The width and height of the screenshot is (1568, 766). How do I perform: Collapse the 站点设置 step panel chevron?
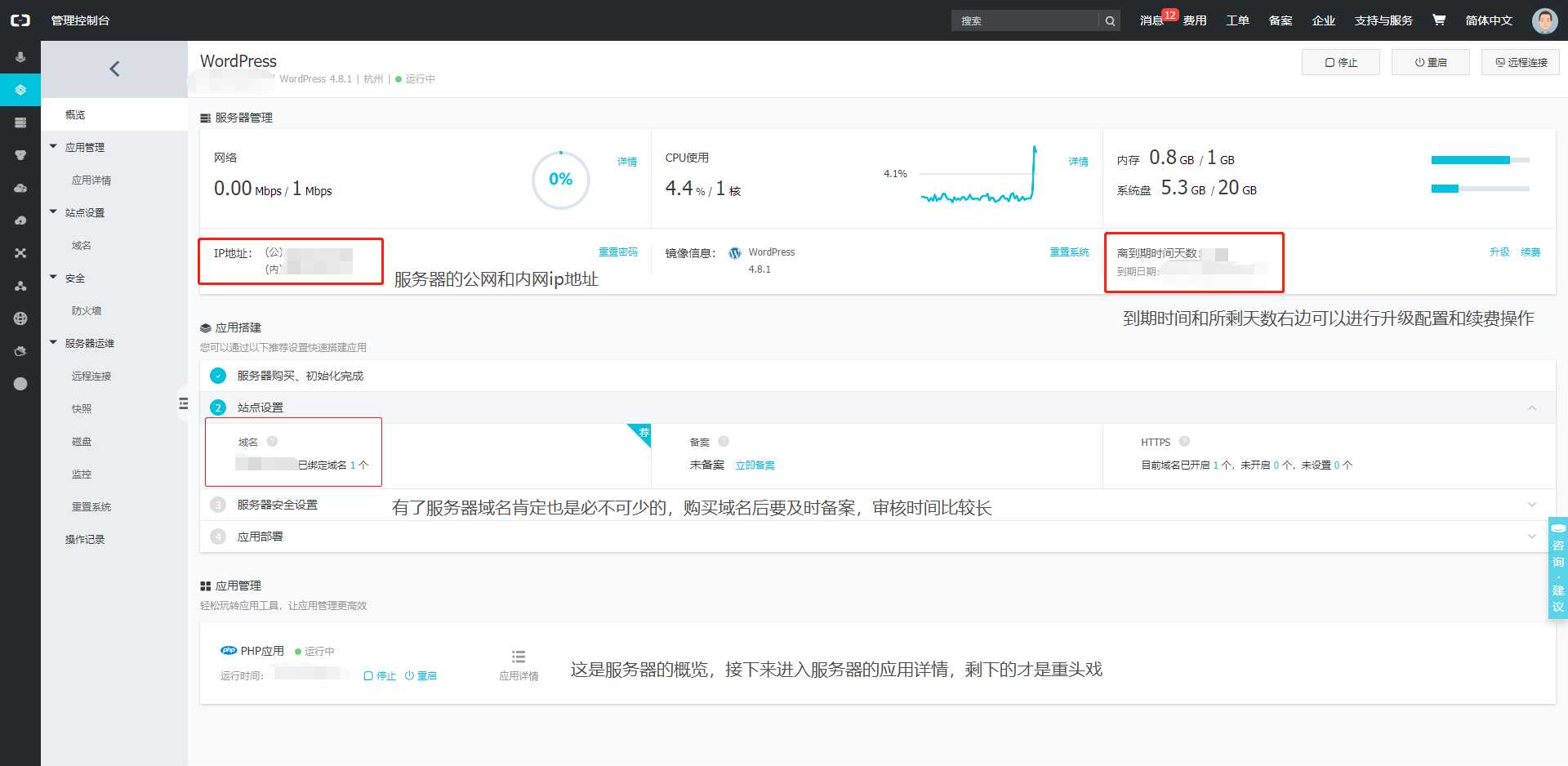1532,407
